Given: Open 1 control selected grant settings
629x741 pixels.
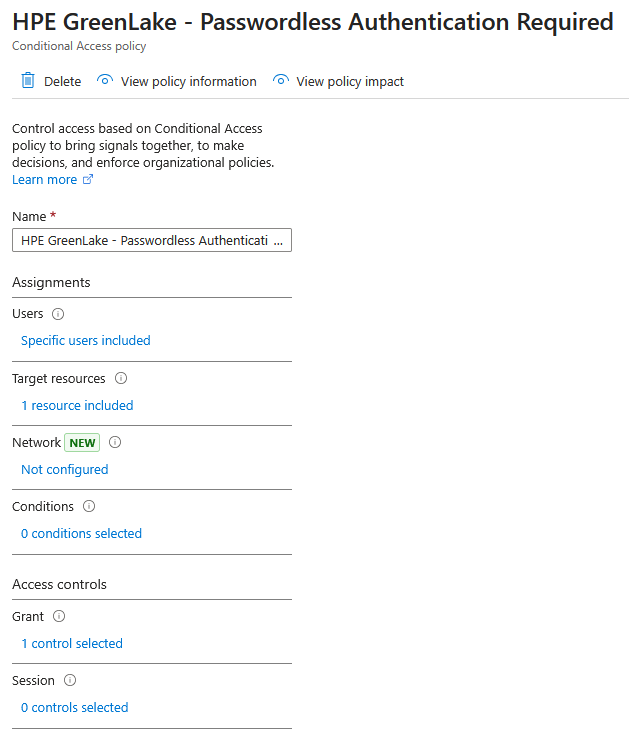Looking at the screenshot, I should [72, 643].
